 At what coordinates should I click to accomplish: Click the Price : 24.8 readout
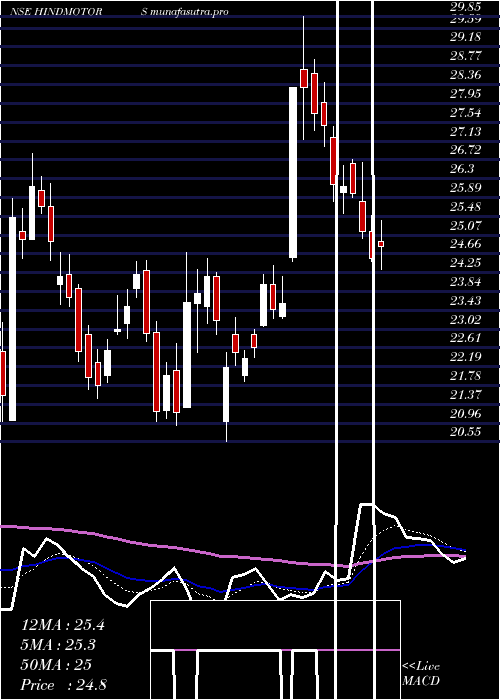coord(63,685)
